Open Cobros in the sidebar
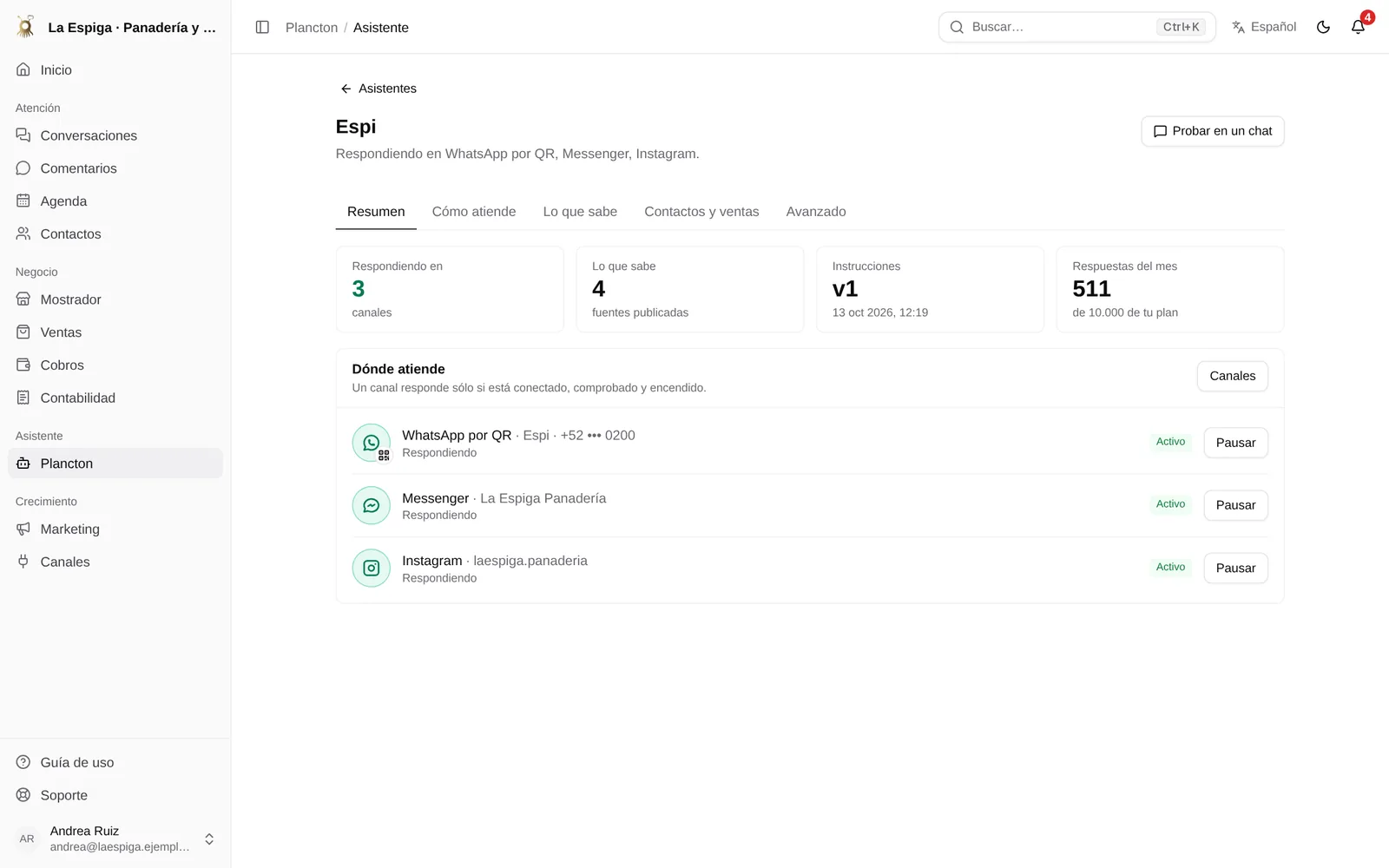1389x868 pixels. coord(115,365)
